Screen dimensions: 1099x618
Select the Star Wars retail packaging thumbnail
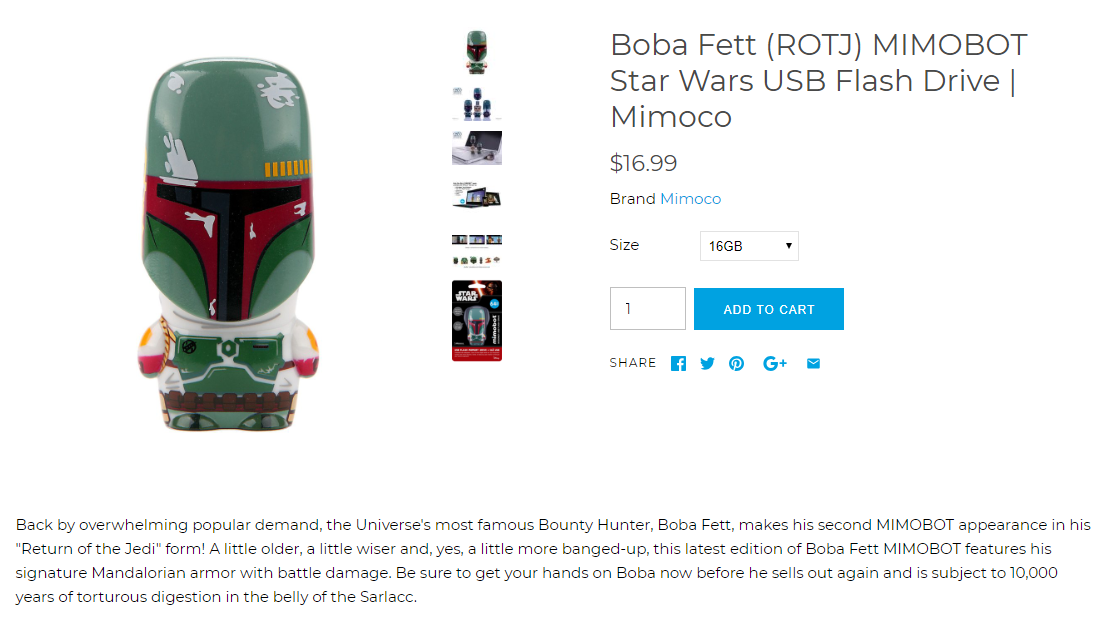pyautogui.click(x=477, y=321)
